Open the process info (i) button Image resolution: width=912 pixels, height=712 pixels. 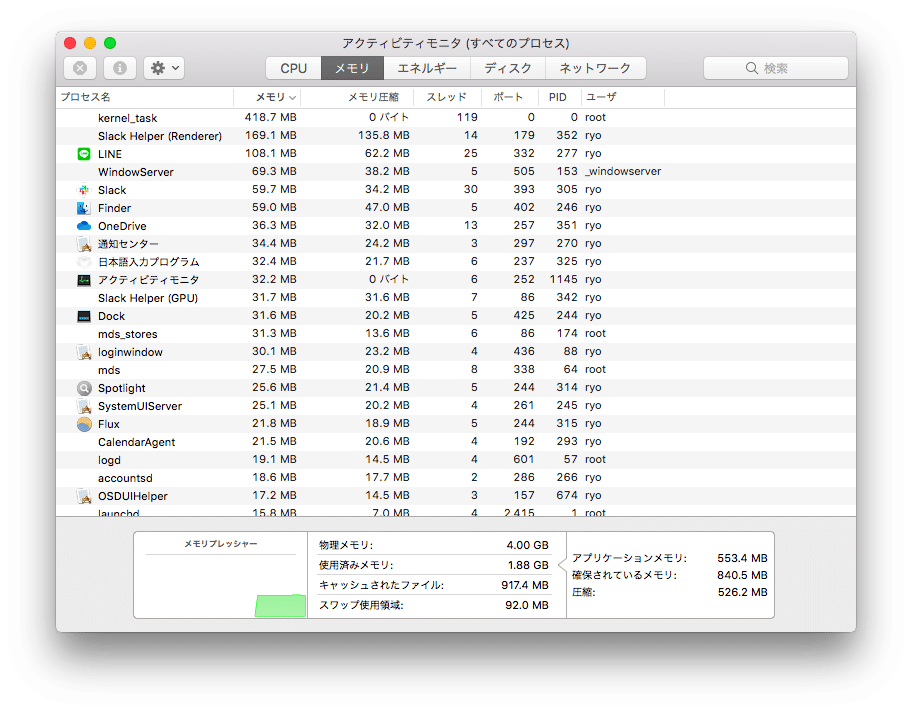coord(120,68)
